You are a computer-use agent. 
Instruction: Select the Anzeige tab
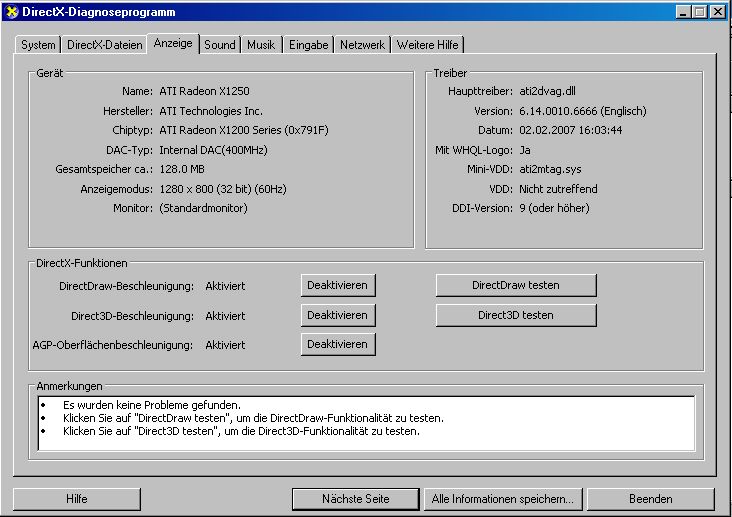click(173, 43)
